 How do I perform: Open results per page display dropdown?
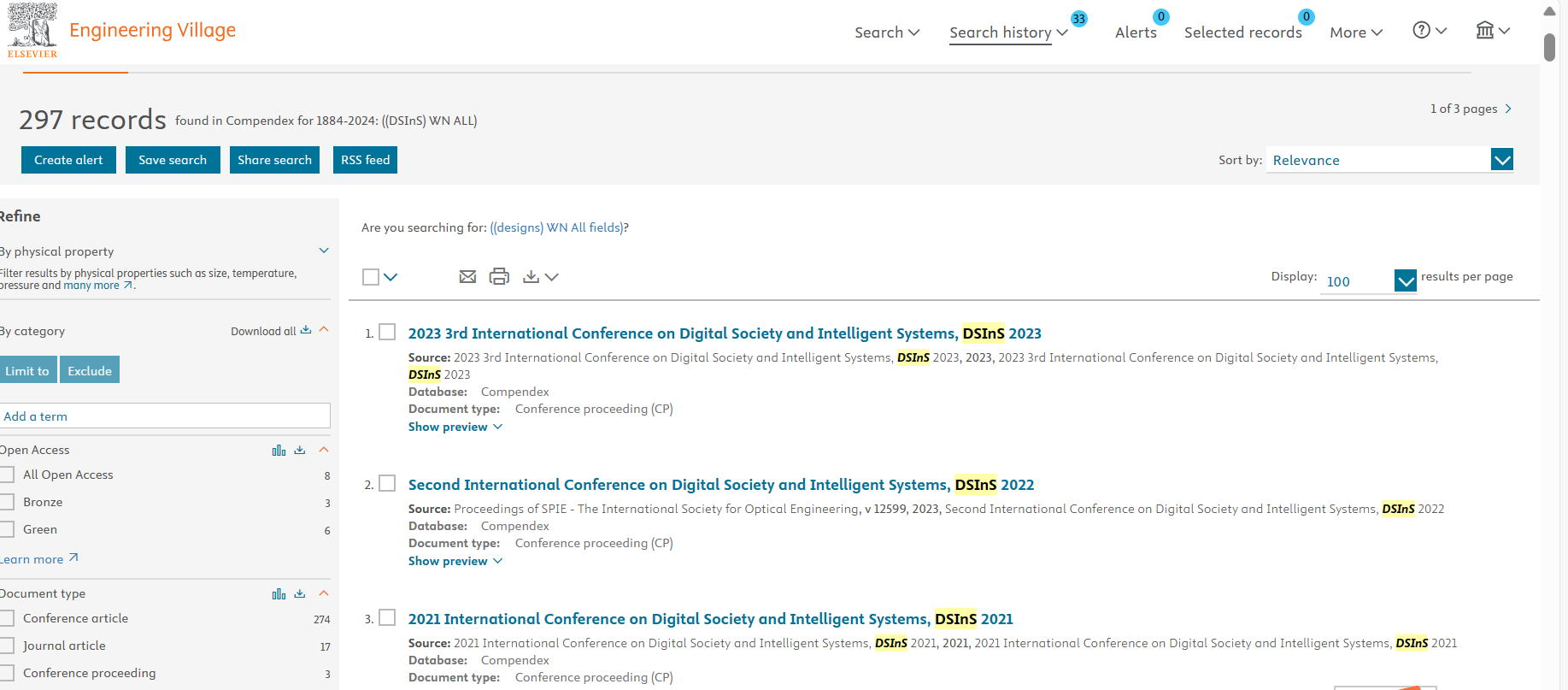click(x=1368, y=281)
